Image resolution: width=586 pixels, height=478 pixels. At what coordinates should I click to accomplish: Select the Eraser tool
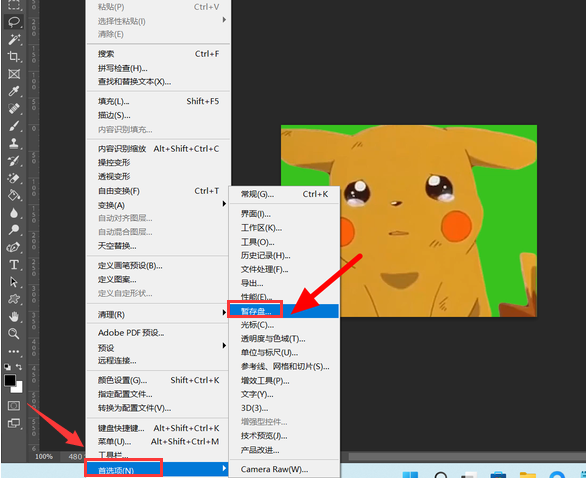pos(14,178)
